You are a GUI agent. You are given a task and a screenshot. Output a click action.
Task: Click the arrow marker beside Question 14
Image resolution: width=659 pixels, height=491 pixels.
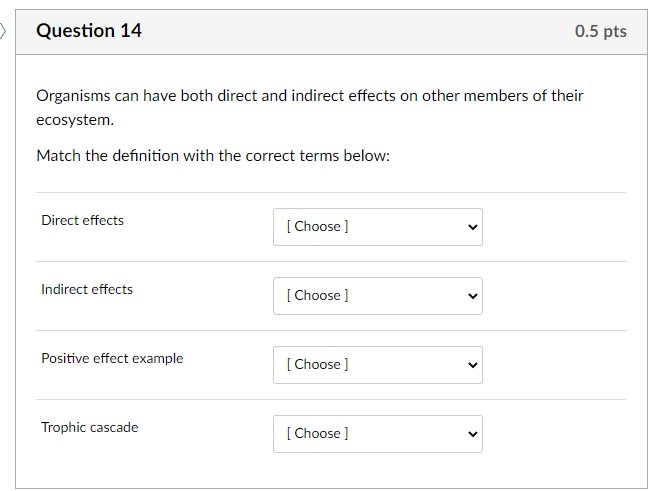click(3, 31)
